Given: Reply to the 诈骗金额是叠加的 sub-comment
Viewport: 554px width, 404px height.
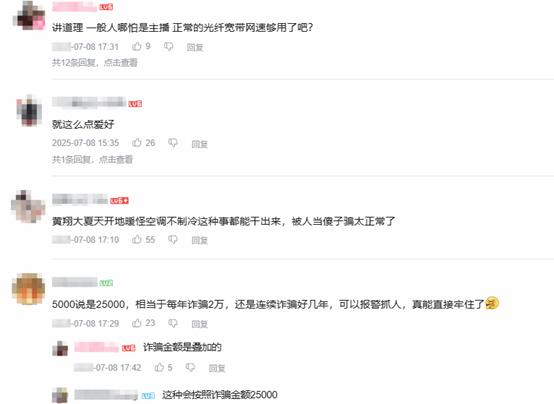Looking at the screenshot, I should coord(217,368).
